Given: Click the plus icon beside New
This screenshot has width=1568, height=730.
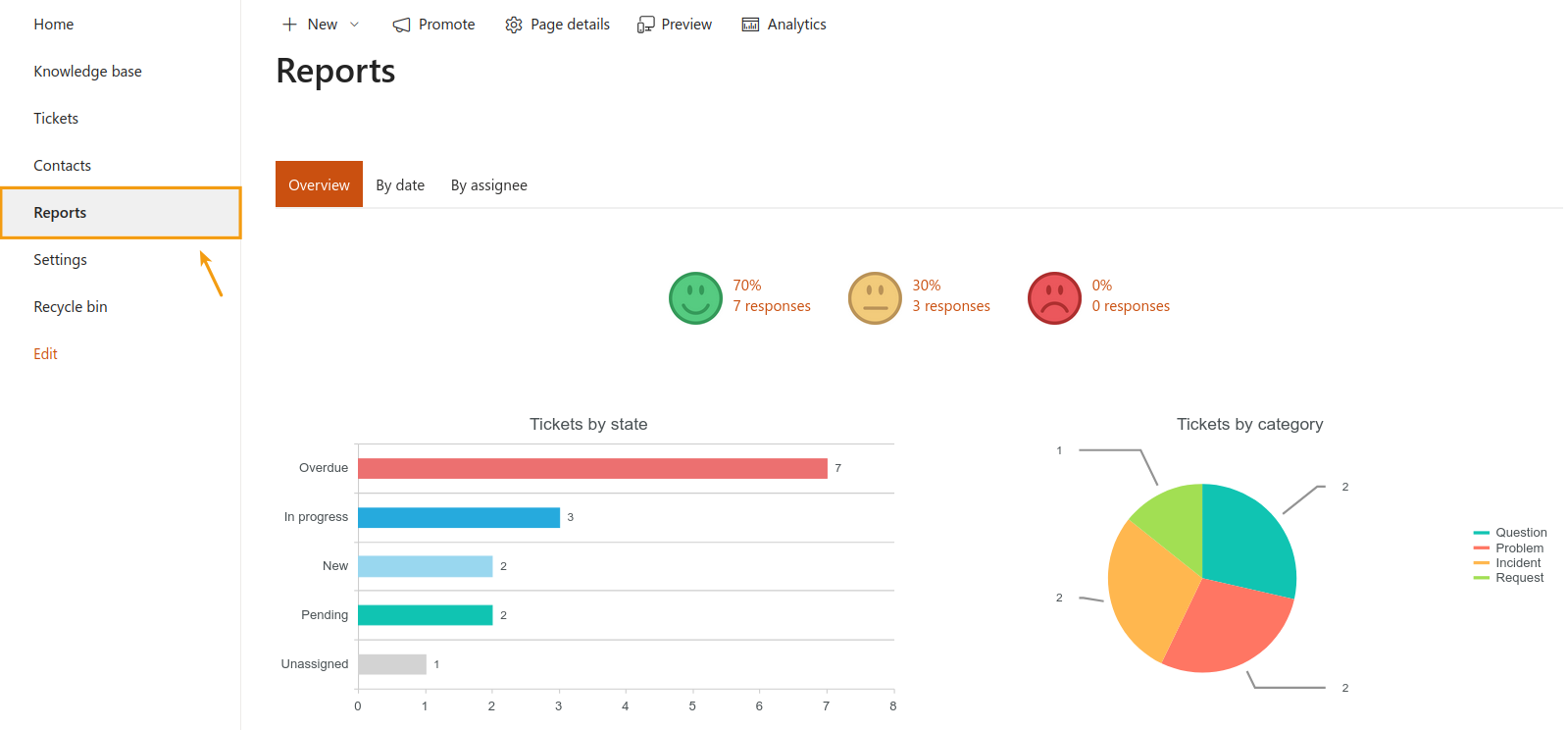Looking at the screenshot, I should coord(289,25).
